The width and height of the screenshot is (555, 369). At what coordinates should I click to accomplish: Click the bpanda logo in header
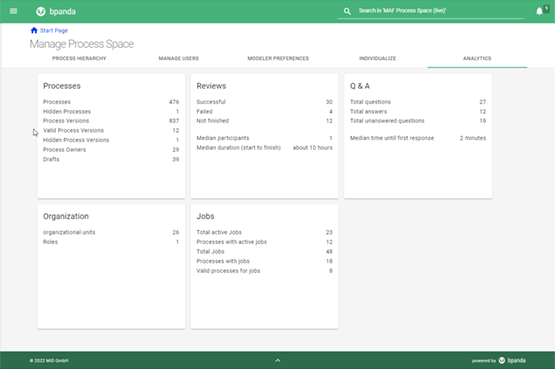[56, 11]
